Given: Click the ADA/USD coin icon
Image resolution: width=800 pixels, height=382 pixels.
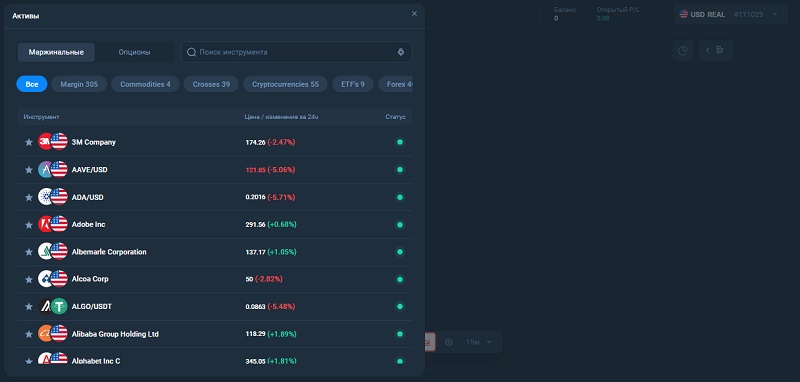Looking at the screenshot, I should (45, 197).
